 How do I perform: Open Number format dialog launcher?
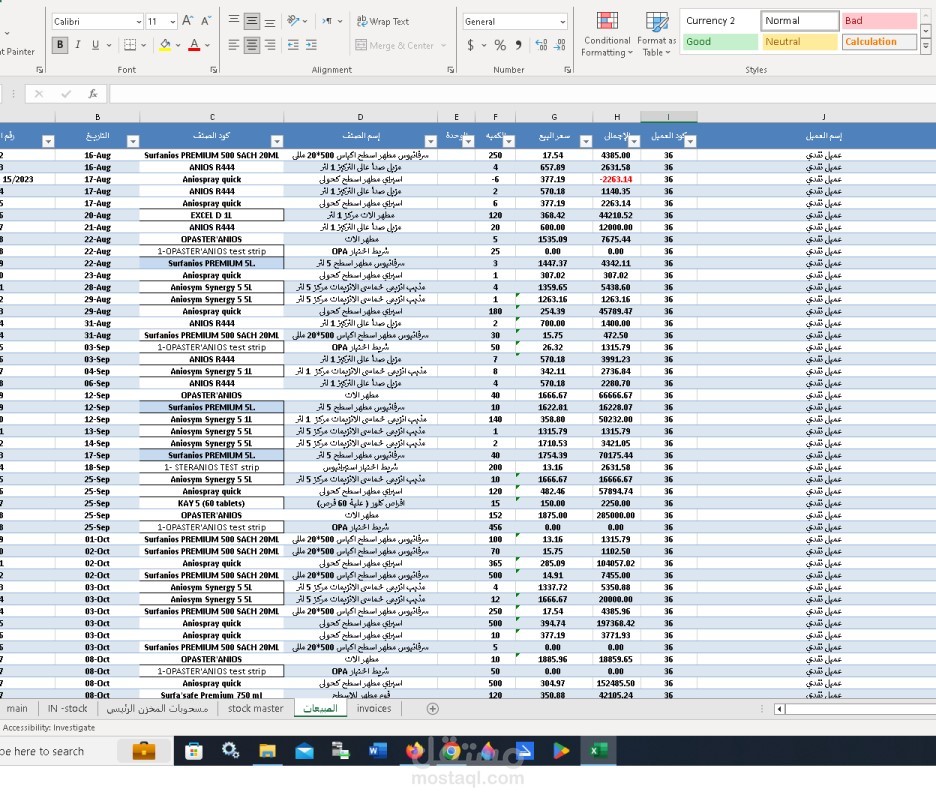[x=567, y=70]
